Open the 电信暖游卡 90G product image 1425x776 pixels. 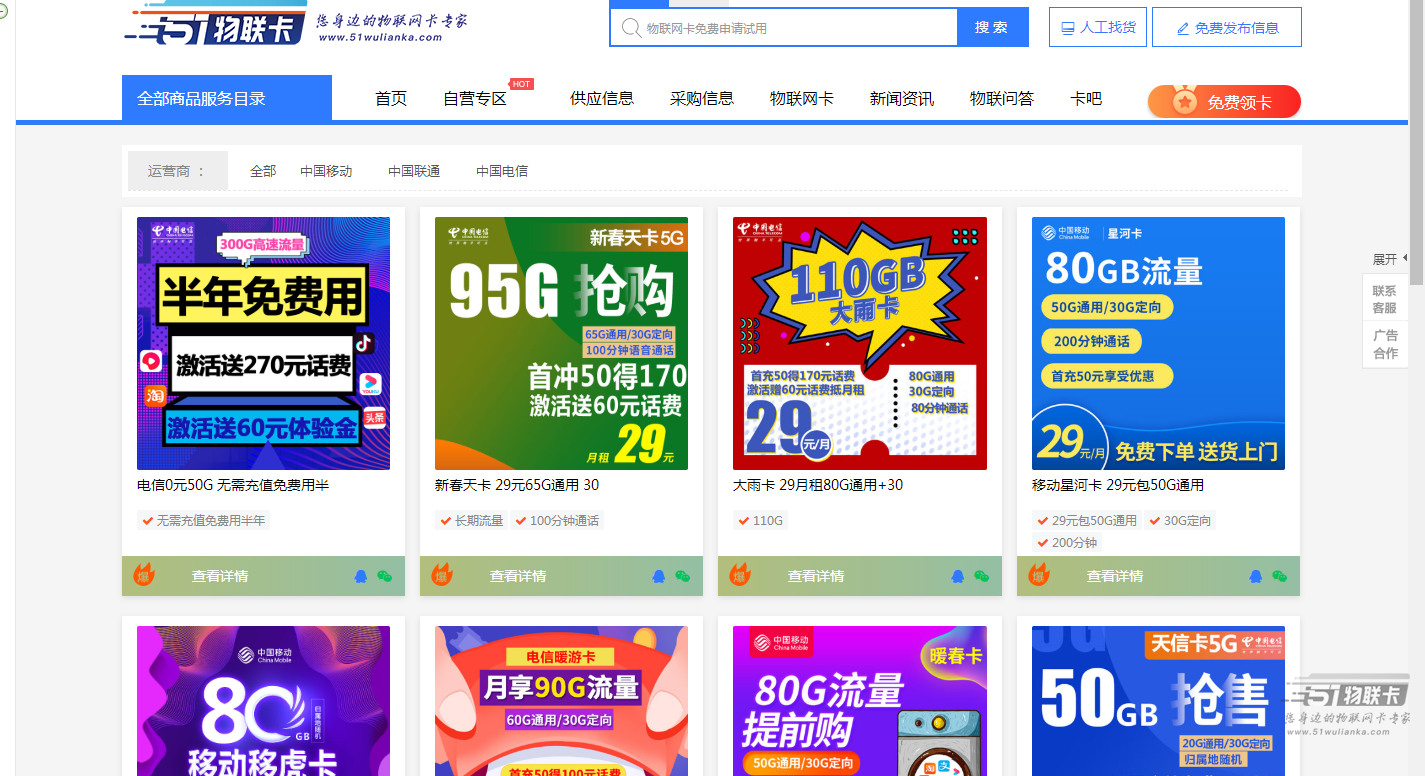tap(561, 701)
